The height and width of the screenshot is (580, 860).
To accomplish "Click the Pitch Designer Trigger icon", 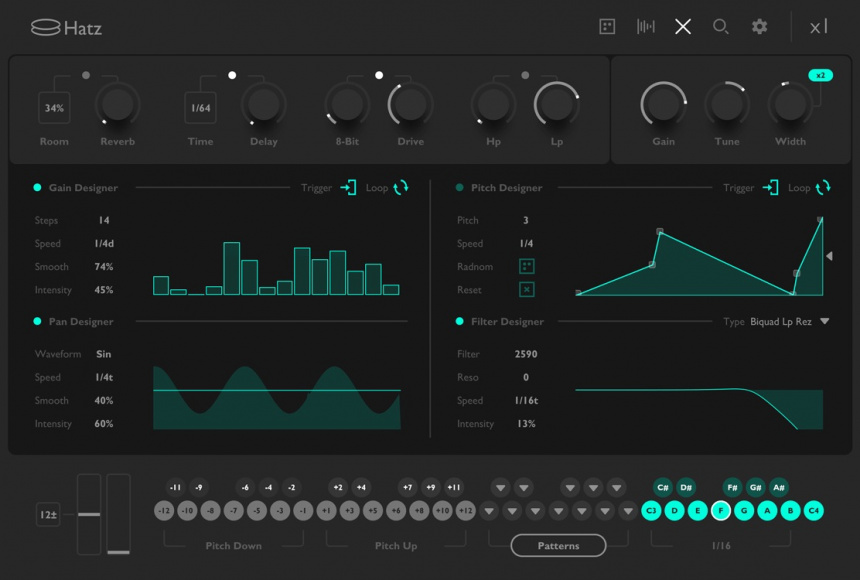I will (770, 188).
